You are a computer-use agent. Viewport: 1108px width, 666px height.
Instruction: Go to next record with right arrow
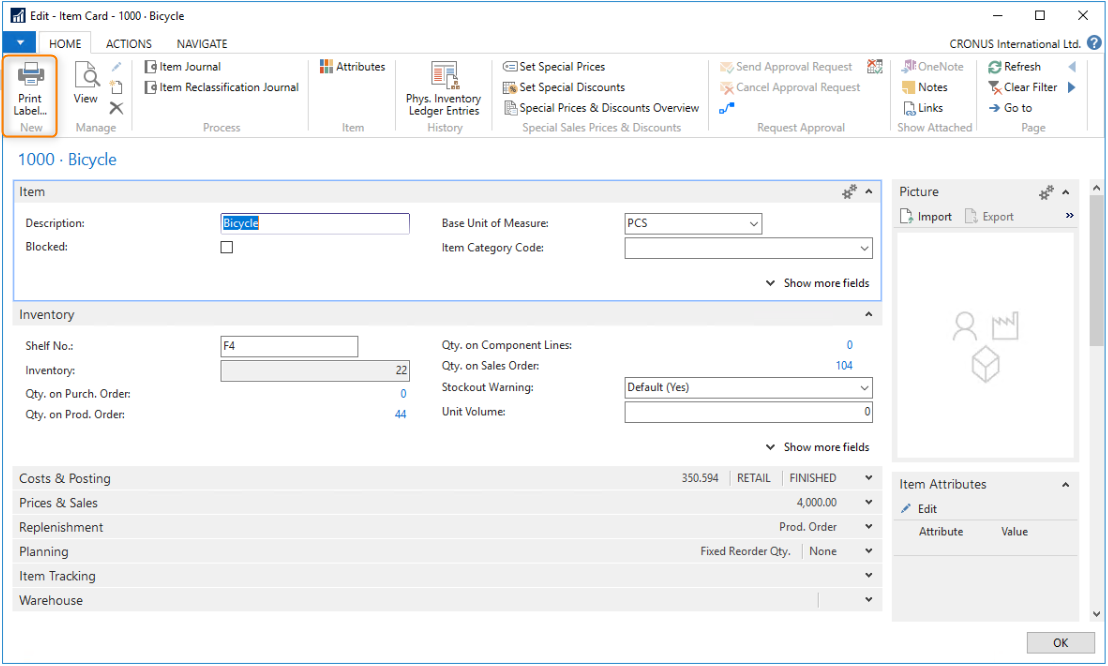(x=1072, y=87)
